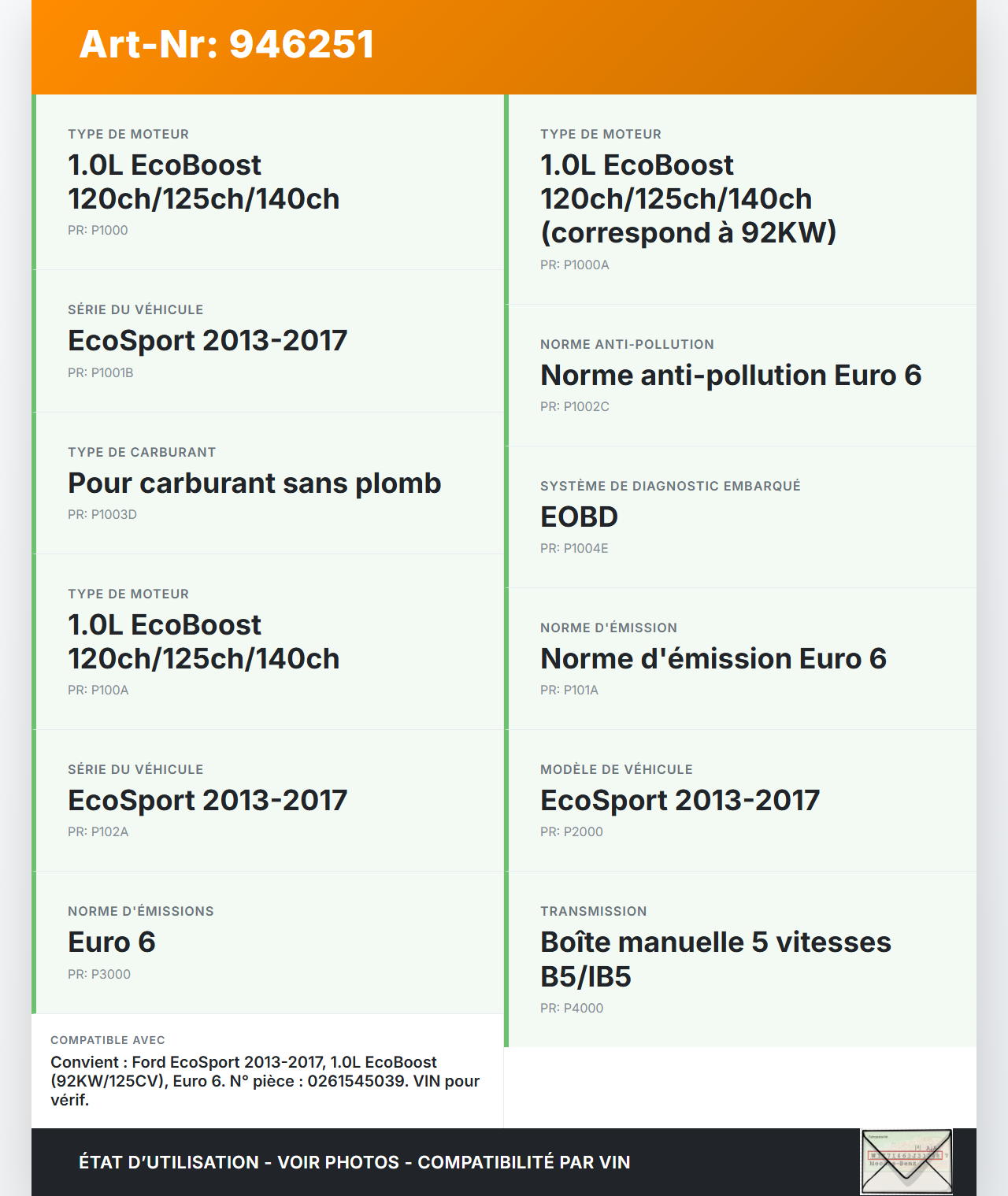Click the Art-Nr: 946251 header title

coord(227,44)
